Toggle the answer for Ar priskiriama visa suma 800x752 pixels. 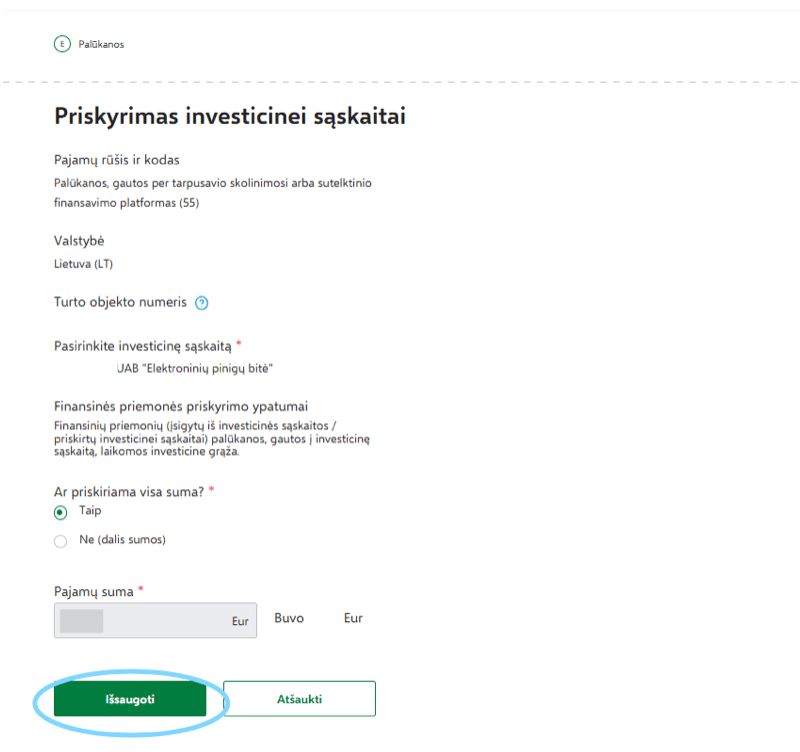point(61,510)
